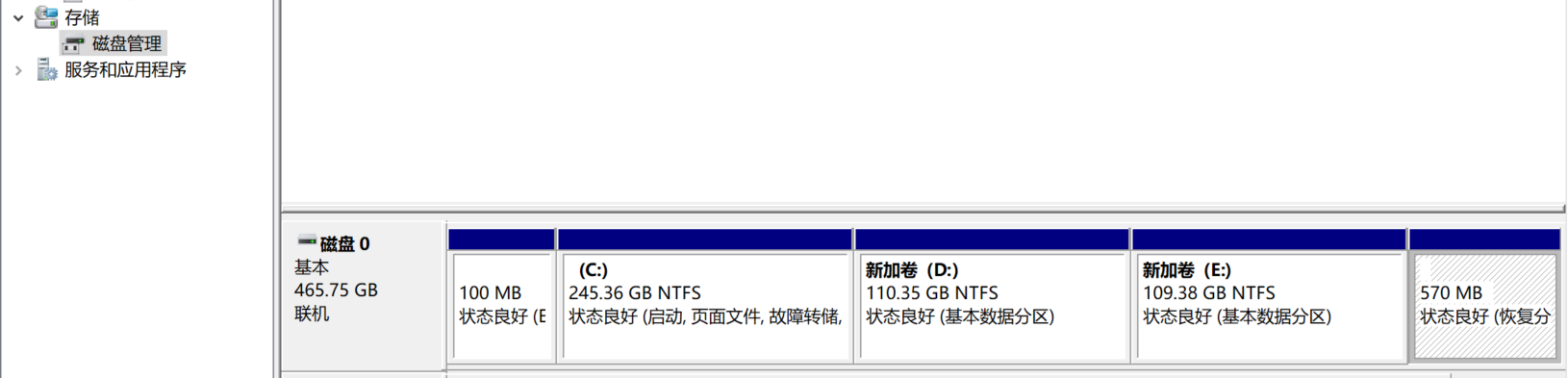Click the divider between tree and disk pane
Screen dimensions: 1568x378
coord(277,189)
